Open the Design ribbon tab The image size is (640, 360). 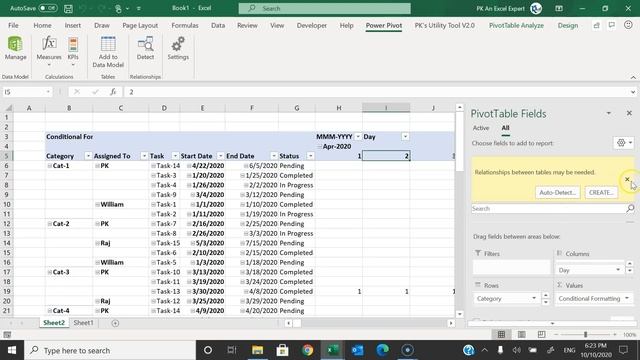568,25
